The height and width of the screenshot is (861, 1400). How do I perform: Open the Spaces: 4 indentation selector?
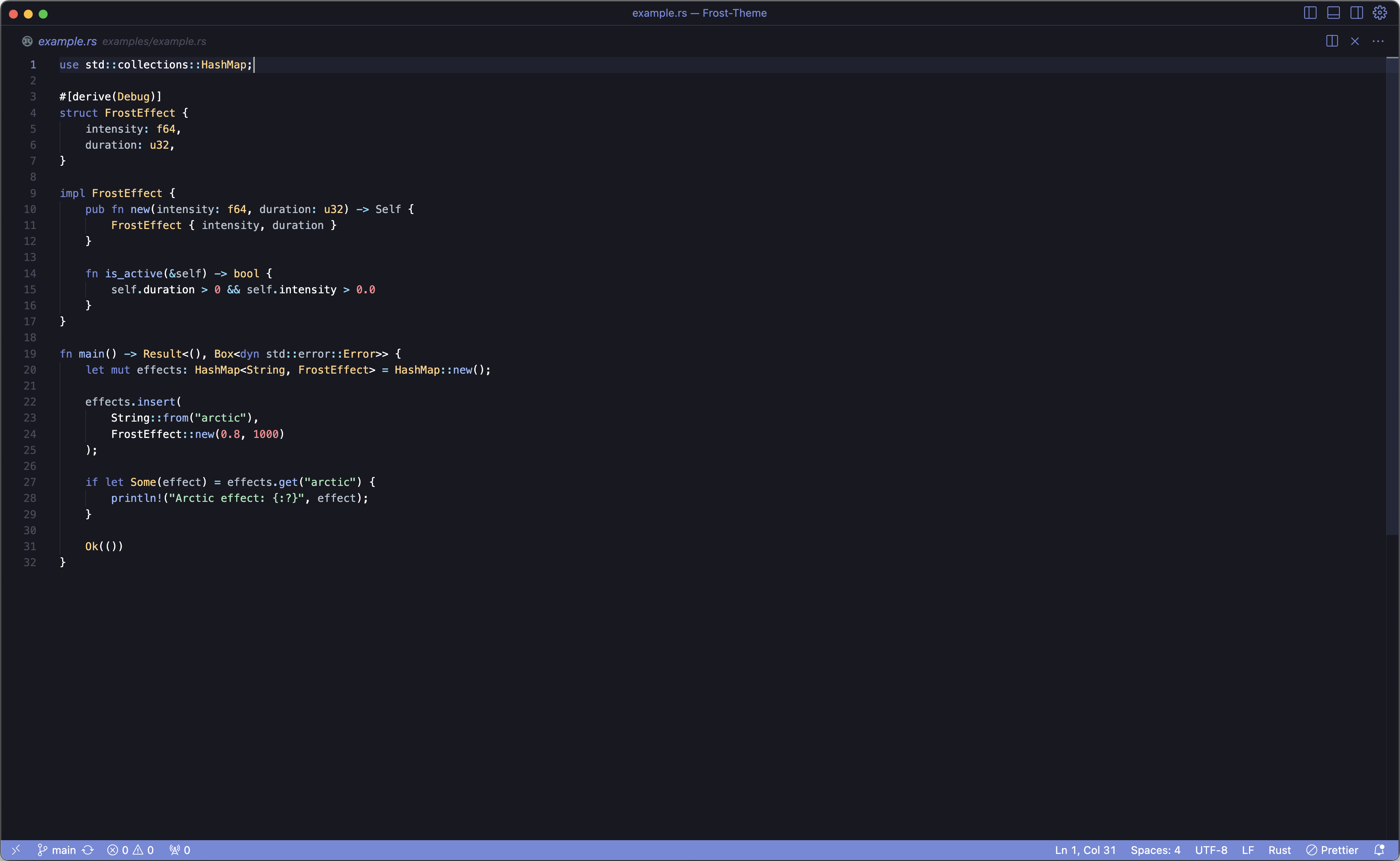pyautogui.click(x=1155, y=849)
